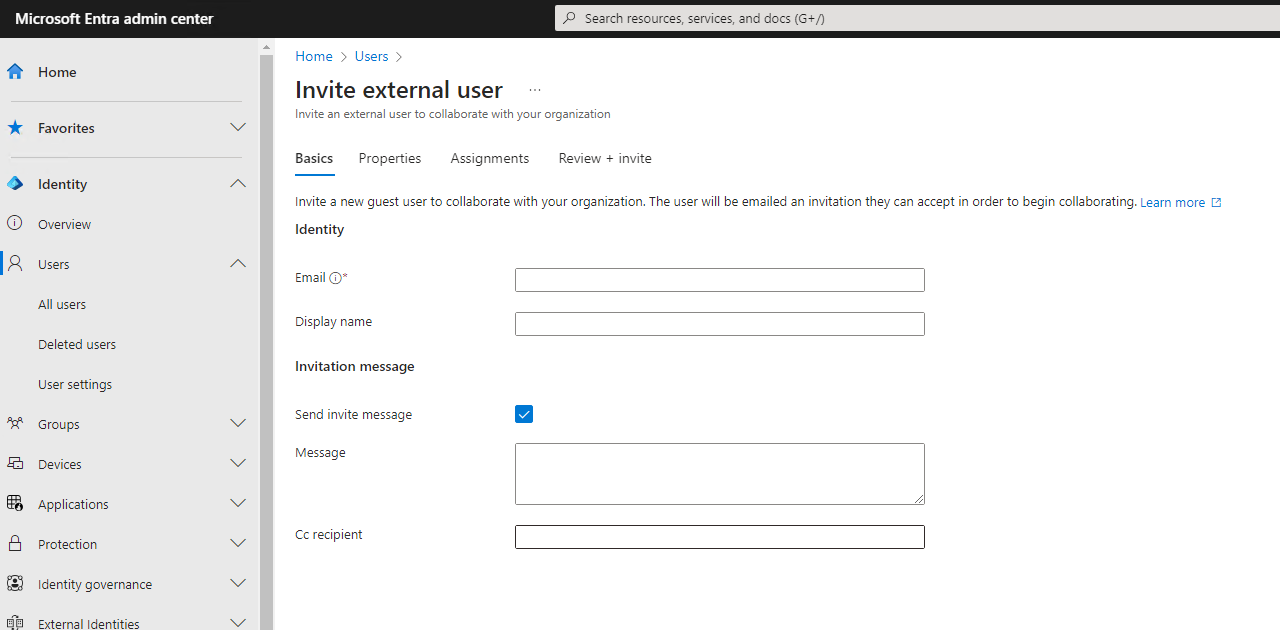Open the Learn more link
Image resolution: width=1280 pixels, height=630 pixels.
click(1172, 202)
